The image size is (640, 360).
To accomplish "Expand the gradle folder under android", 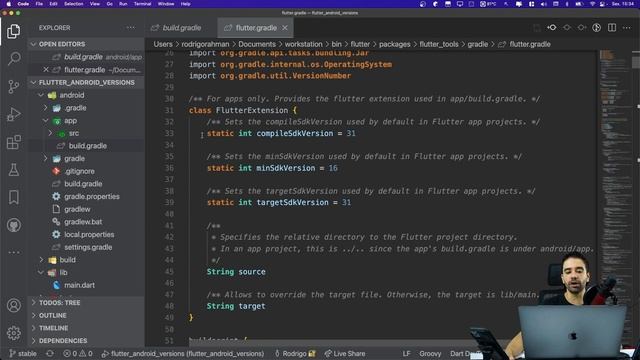I will [46, 158].
